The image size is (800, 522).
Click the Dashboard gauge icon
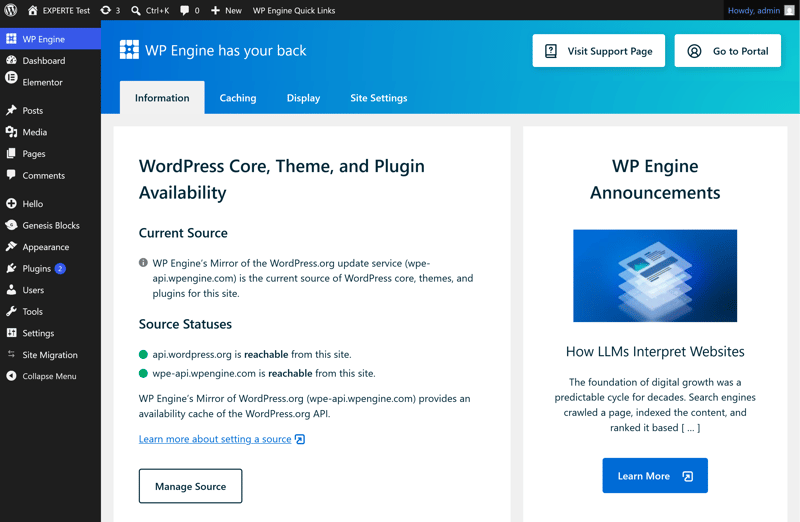pos(11,60)
